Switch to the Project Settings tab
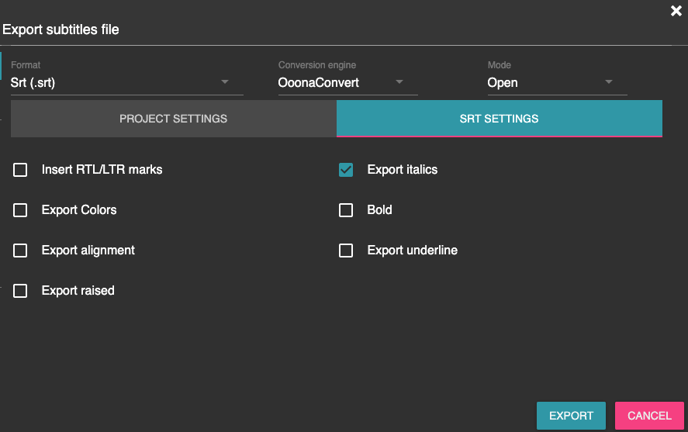The image size is (688, 432). click(x=173, y=118)
